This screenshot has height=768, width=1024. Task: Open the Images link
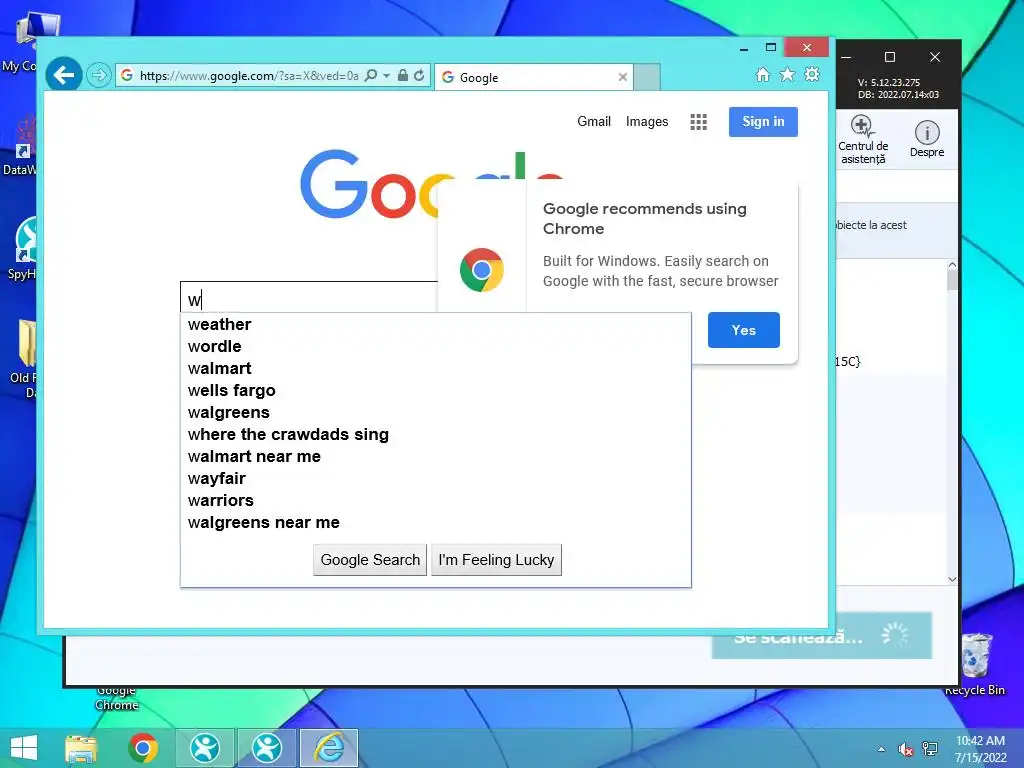click(x=647, y=121)
